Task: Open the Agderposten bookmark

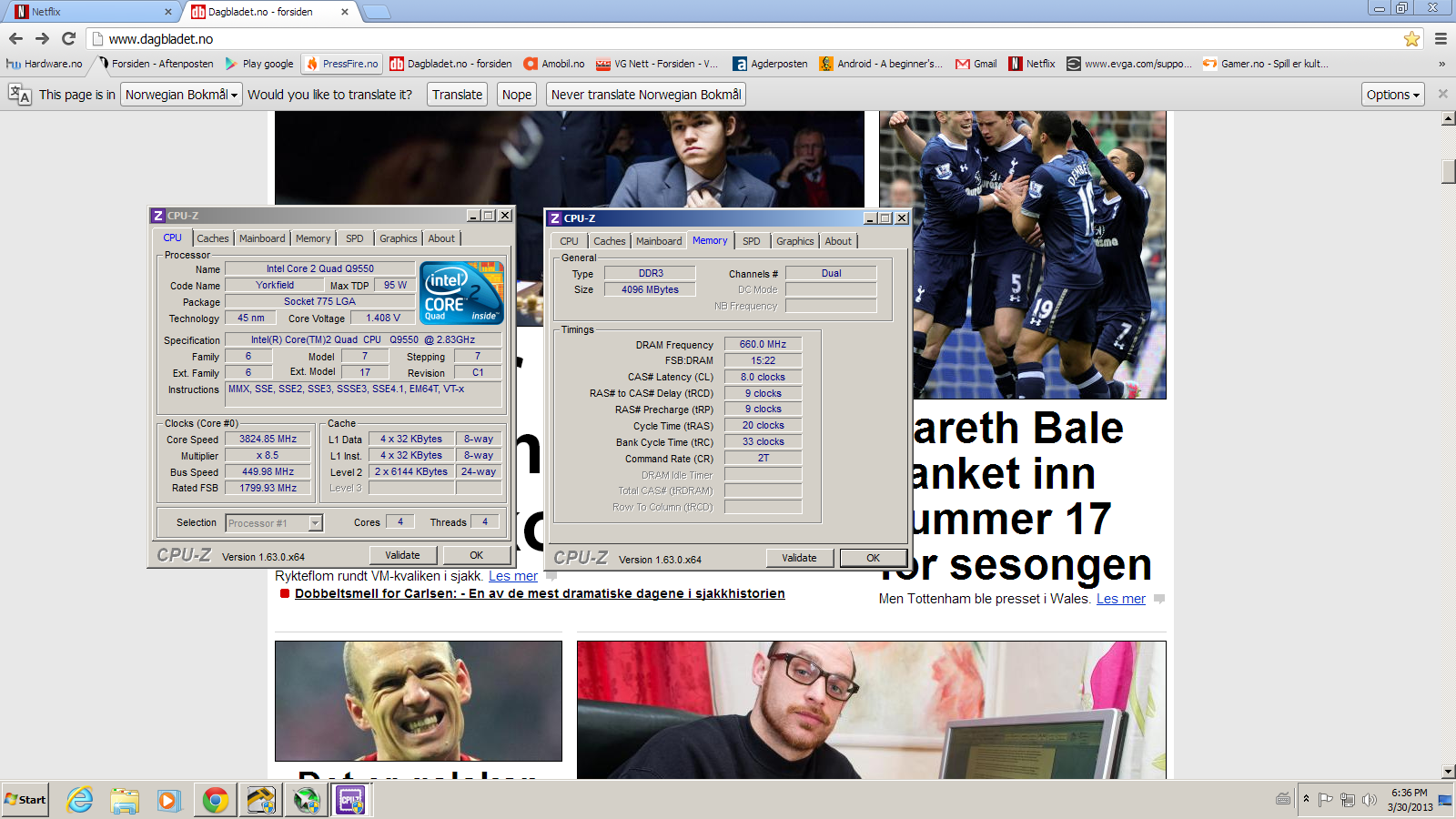Action: pyautogui.click(x=771, y=64)
